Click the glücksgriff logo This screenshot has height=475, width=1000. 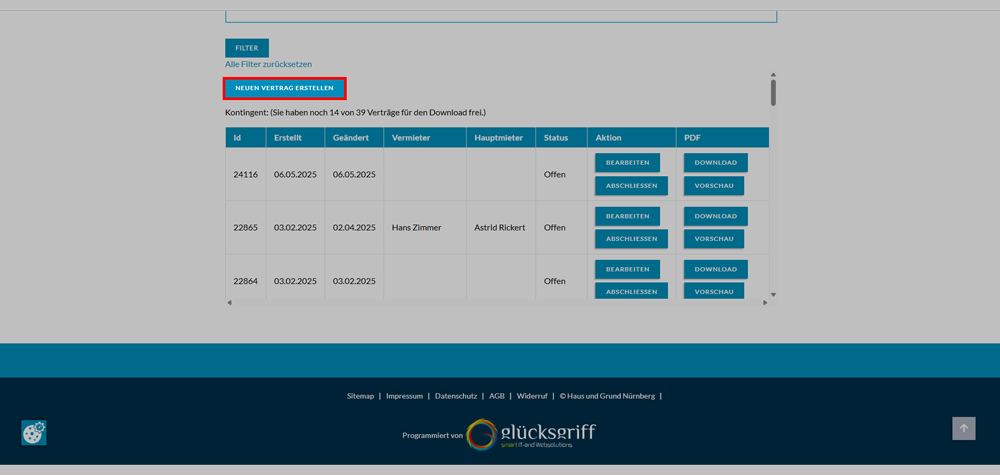pos(531,434)
